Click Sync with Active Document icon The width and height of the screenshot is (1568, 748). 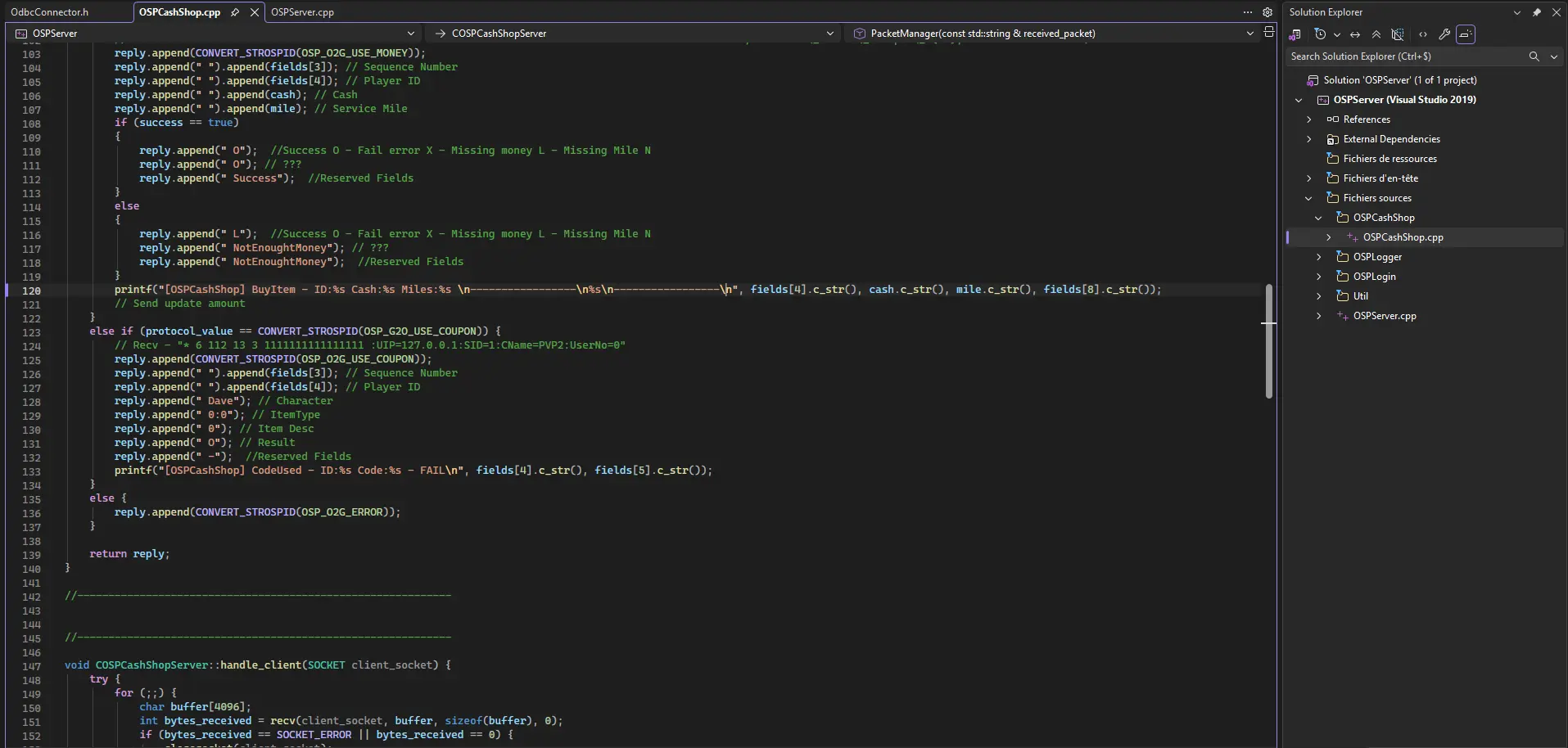1355,34
